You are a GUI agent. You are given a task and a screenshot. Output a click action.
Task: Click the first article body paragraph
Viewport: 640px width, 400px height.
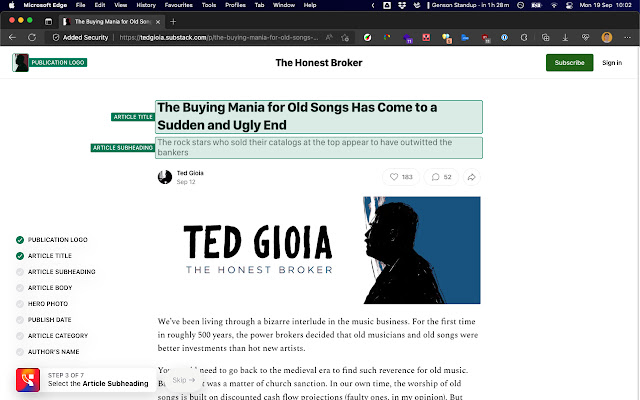click(x=318, y=335)
